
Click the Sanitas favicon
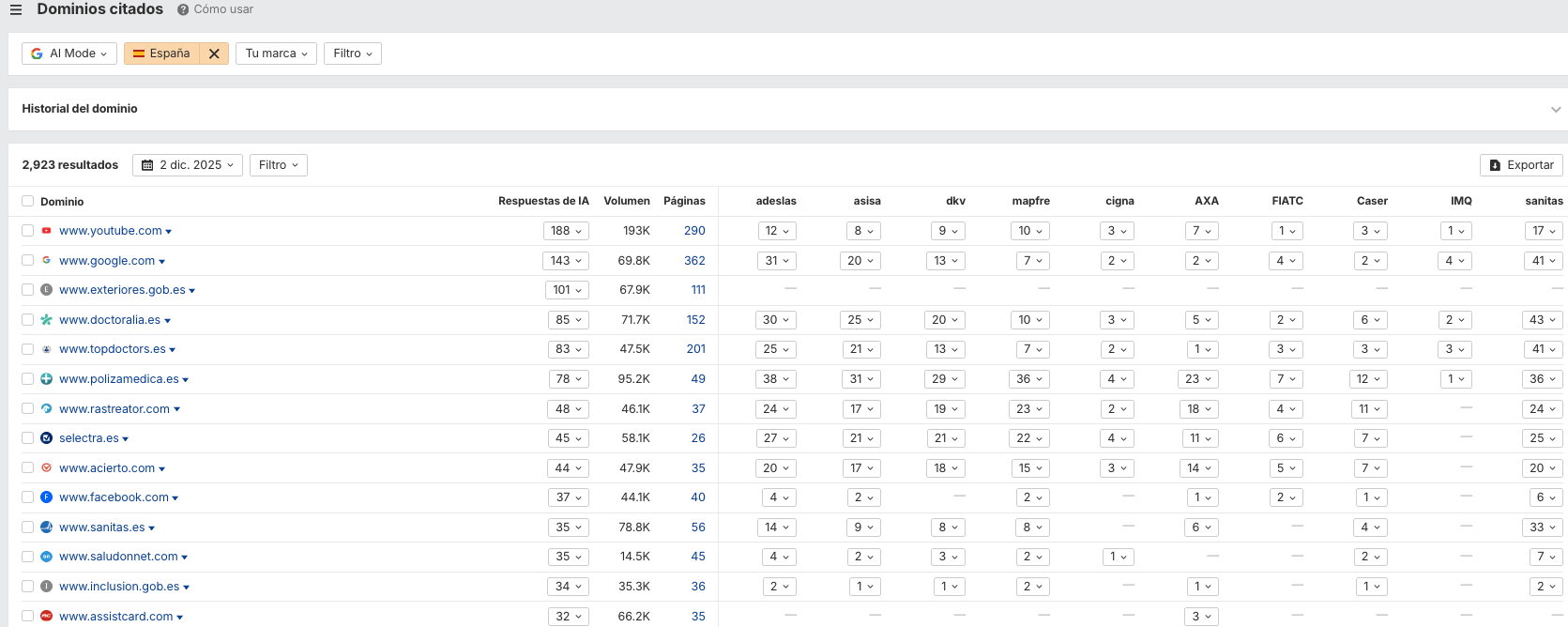click(46, 528)
